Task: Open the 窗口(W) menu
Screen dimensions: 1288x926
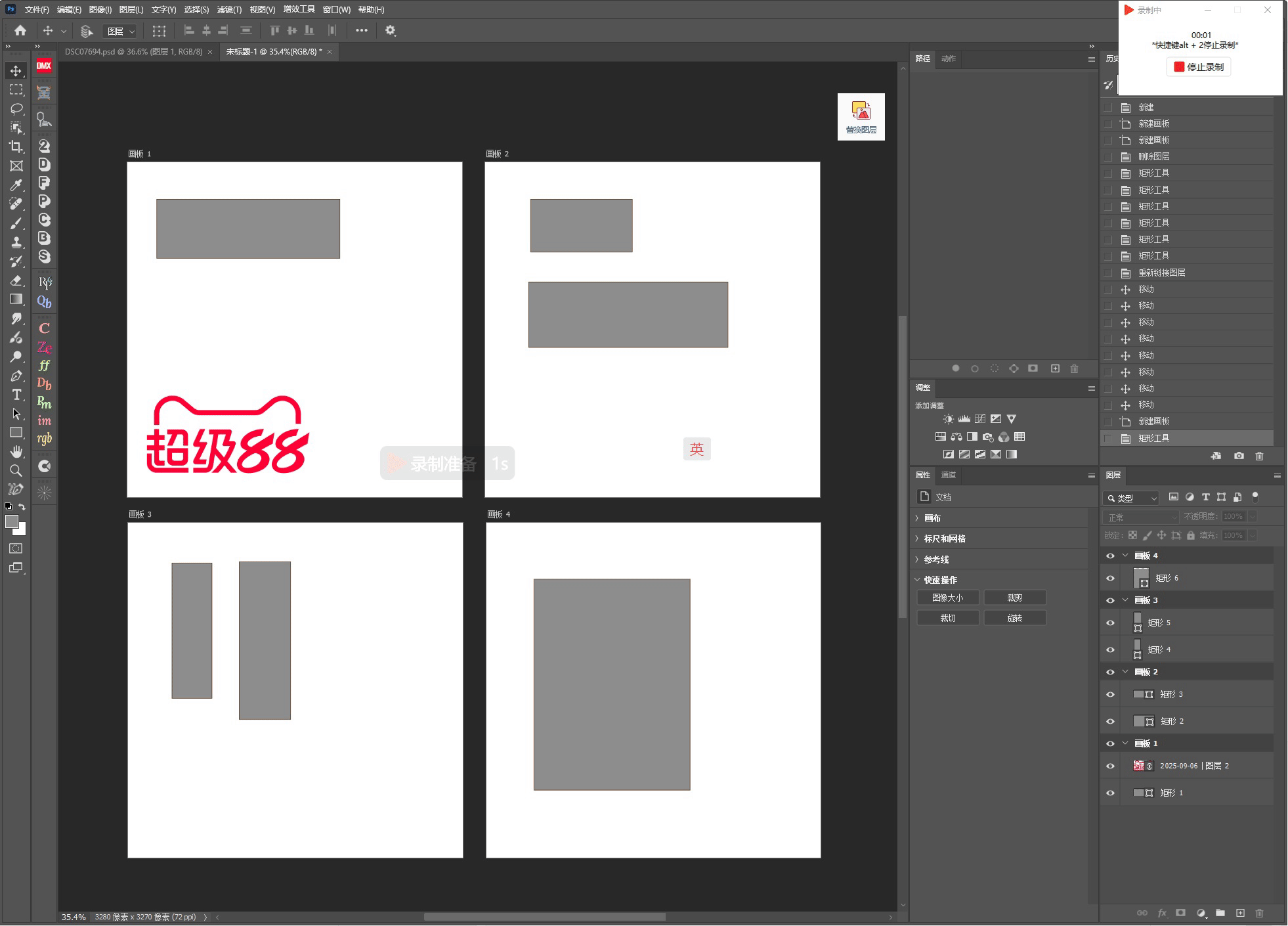Action: pyautogui.click(x=337, y=10)
